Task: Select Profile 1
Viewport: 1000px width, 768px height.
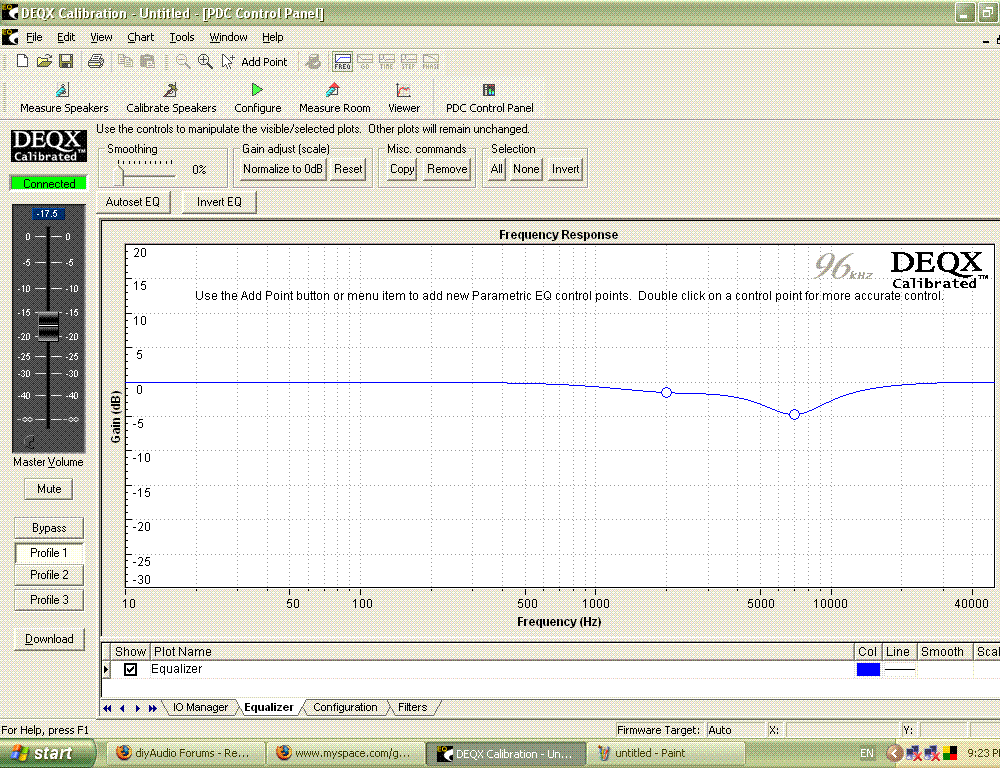Action: [x=49, y=553]
